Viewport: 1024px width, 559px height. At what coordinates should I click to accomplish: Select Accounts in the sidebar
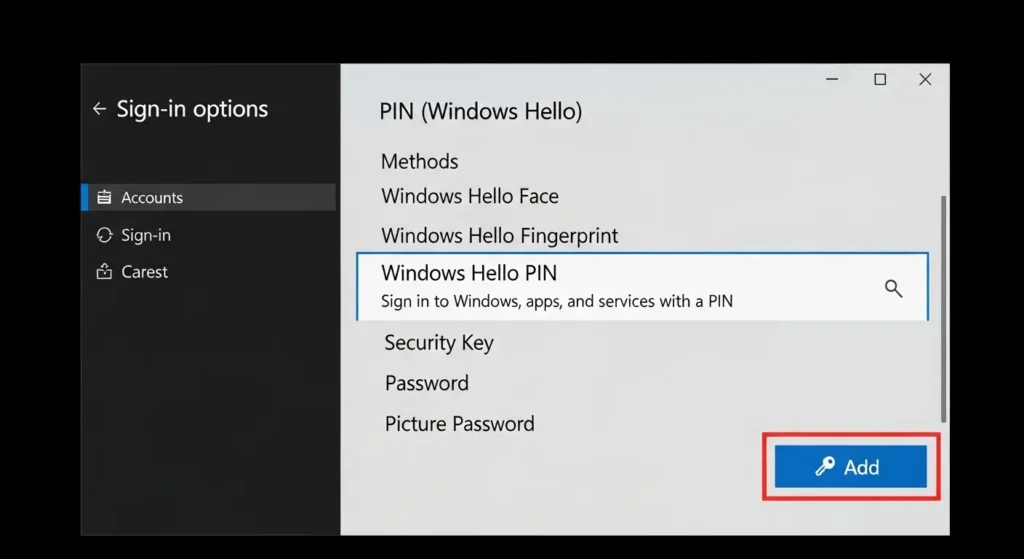(x=208, y=197)
